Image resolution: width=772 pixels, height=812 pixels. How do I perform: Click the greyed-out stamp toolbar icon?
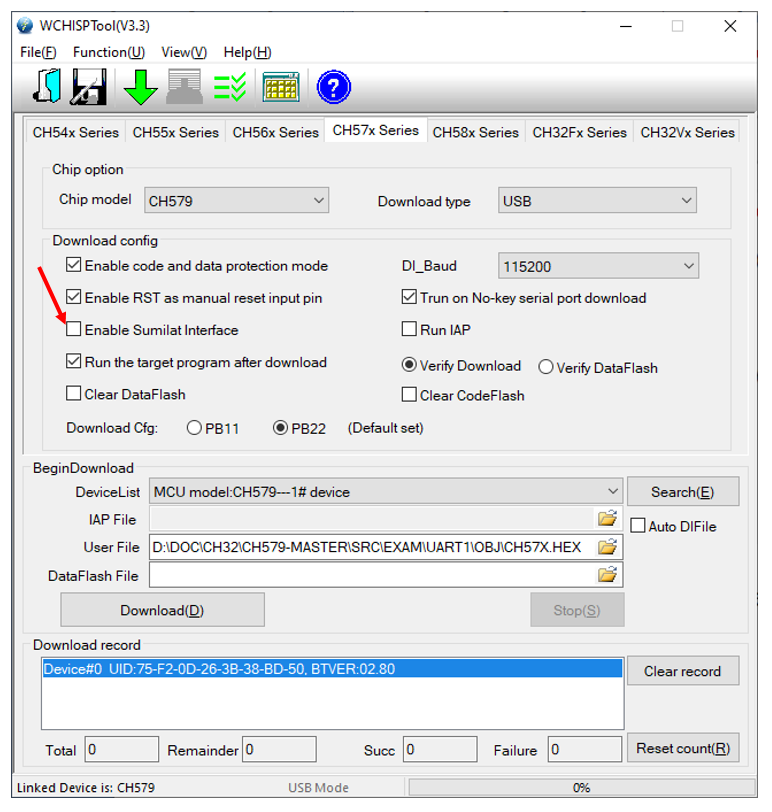point(184,86)
